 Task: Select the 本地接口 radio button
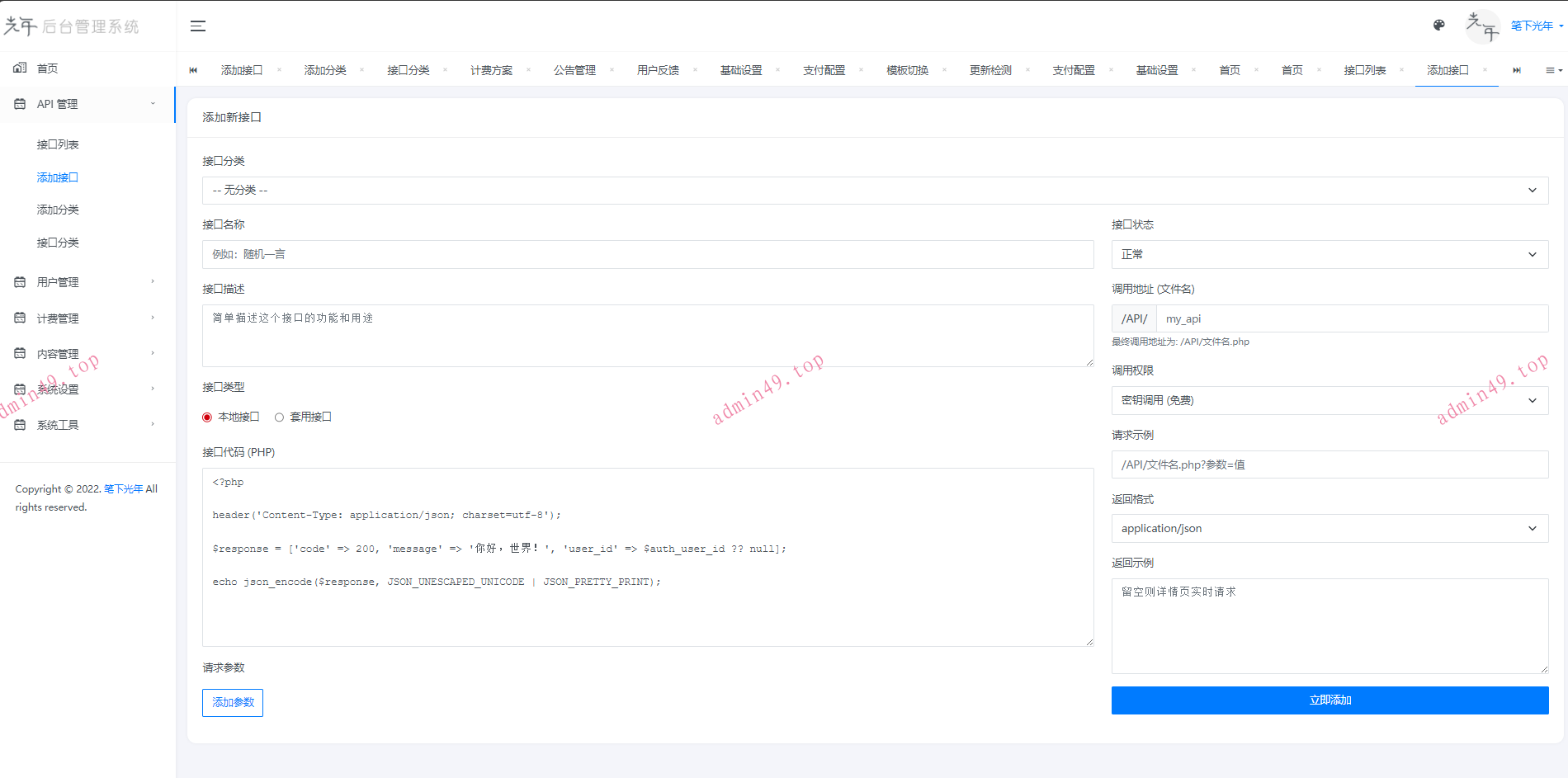click(207, 417)
